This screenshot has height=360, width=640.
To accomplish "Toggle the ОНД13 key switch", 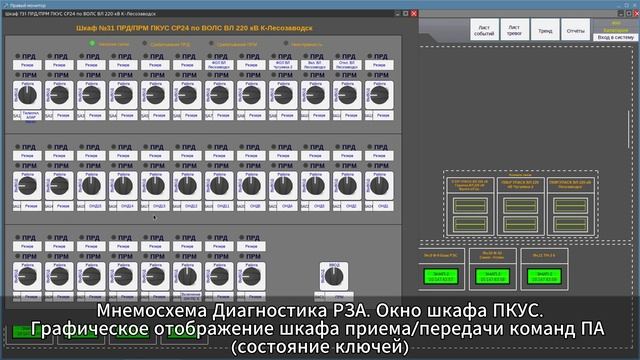I will tap(156, 186).
